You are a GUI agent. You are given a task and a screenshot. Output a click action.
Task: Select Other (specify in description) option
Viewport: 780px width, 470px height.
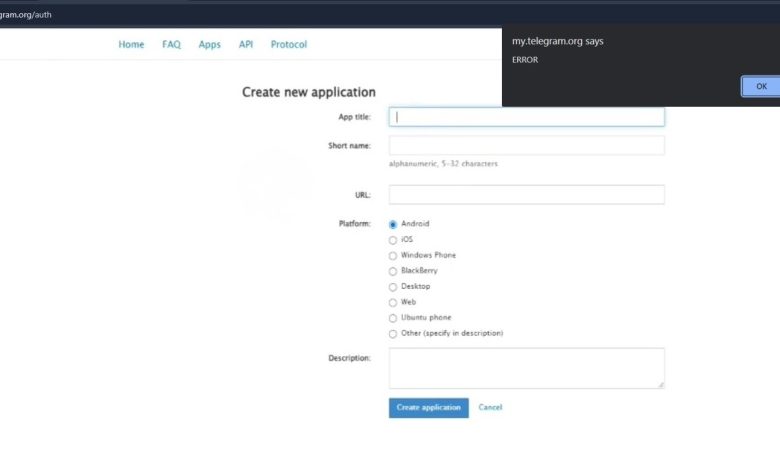pos(393,334)
